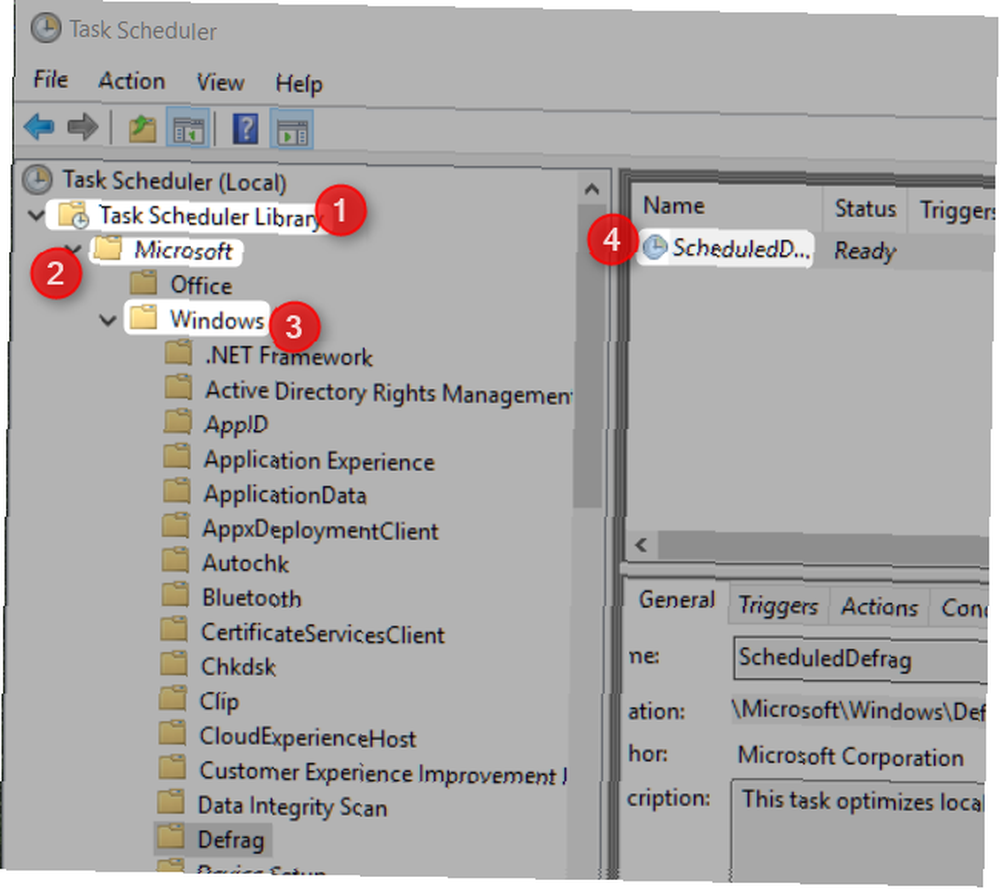The image size is (1000, 889).
Task: Click the task description text box
Action: pyautogui.click(x=858, y=830)
